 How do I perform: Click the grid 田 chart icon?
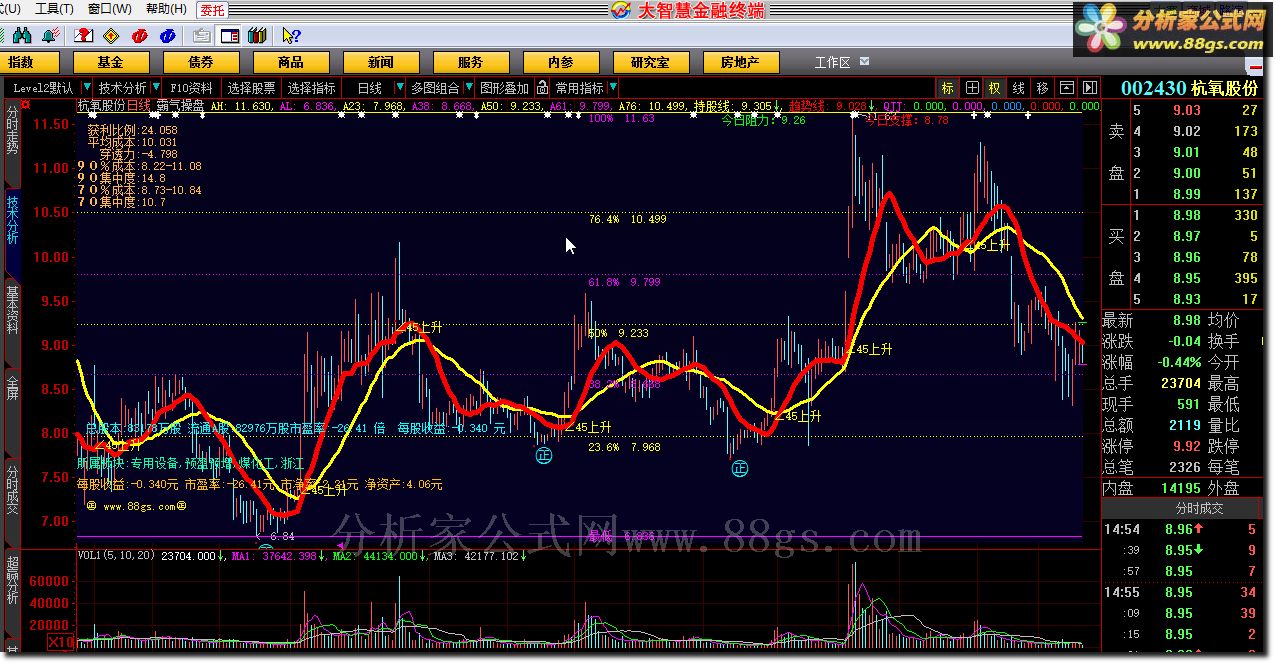pos(972,88)
